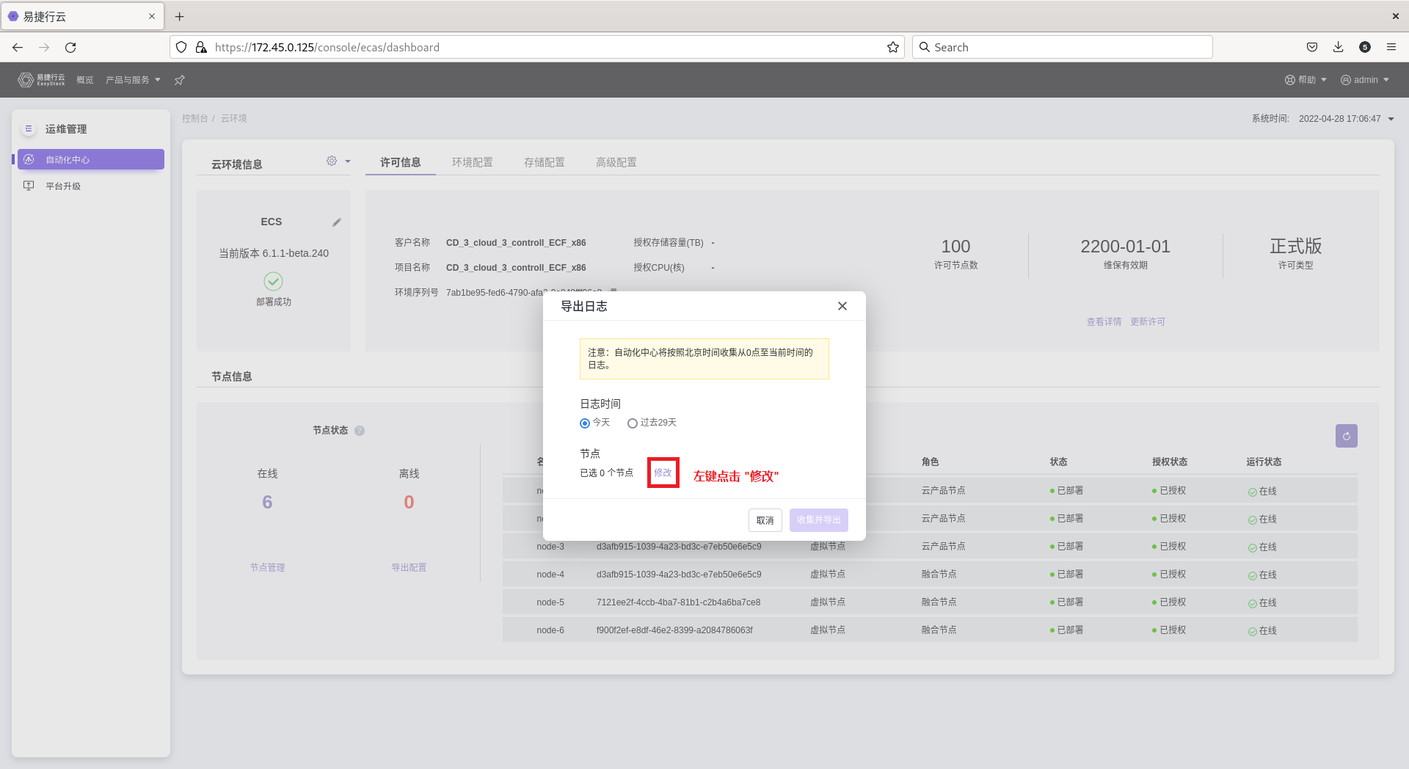Image resolution: width=1409 pixels, height=769 pixels.
Task: Click the help question icon beside node status
Action: click(360, 431)
